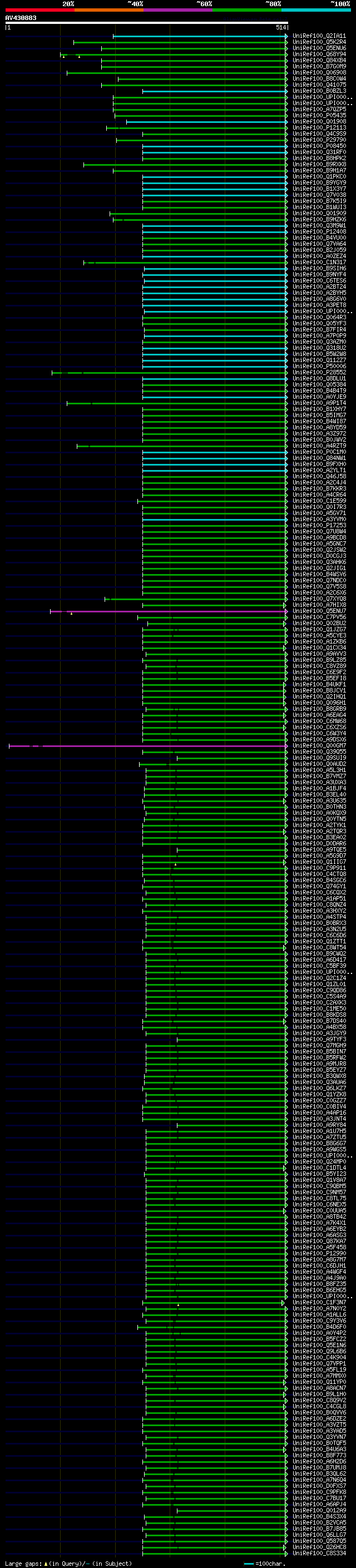Click the red 20% legend segment
356x1568 pixels.
click(39, 10)
